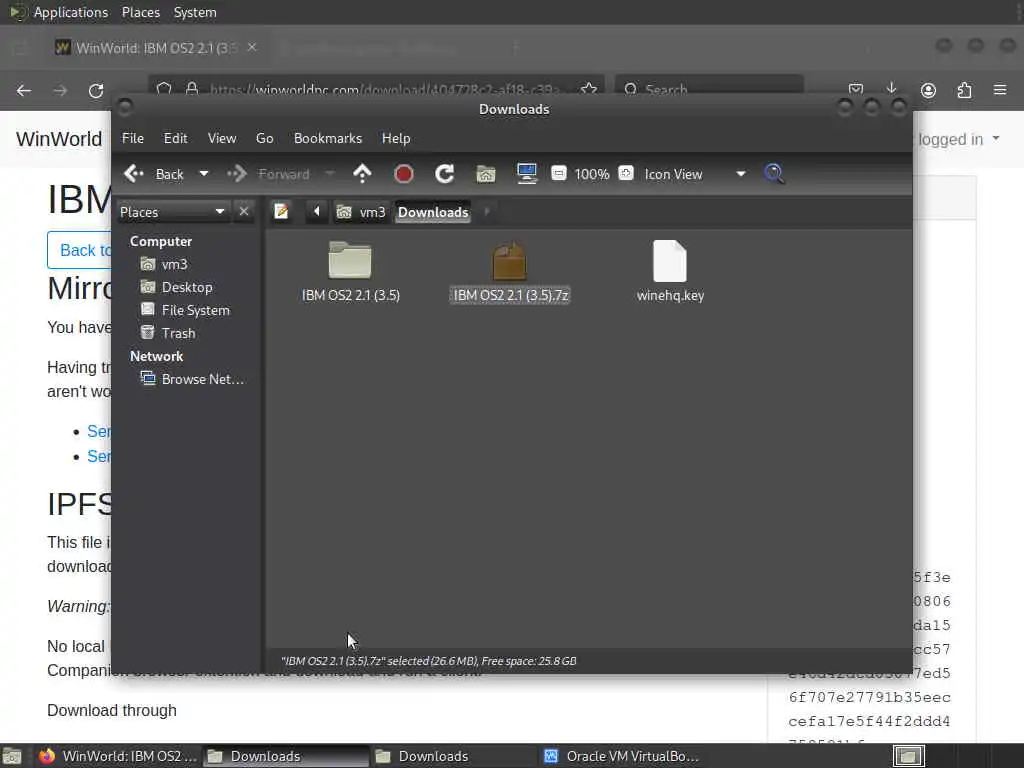
Task: Zoom in with the plus icon
Action: [x=626, y=173]
